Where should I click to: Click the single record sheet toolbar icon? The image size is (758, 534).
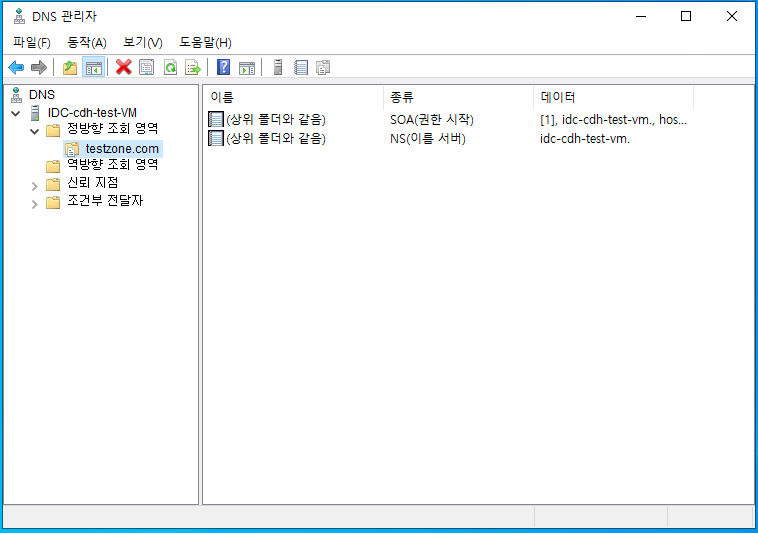pos(301,67)
